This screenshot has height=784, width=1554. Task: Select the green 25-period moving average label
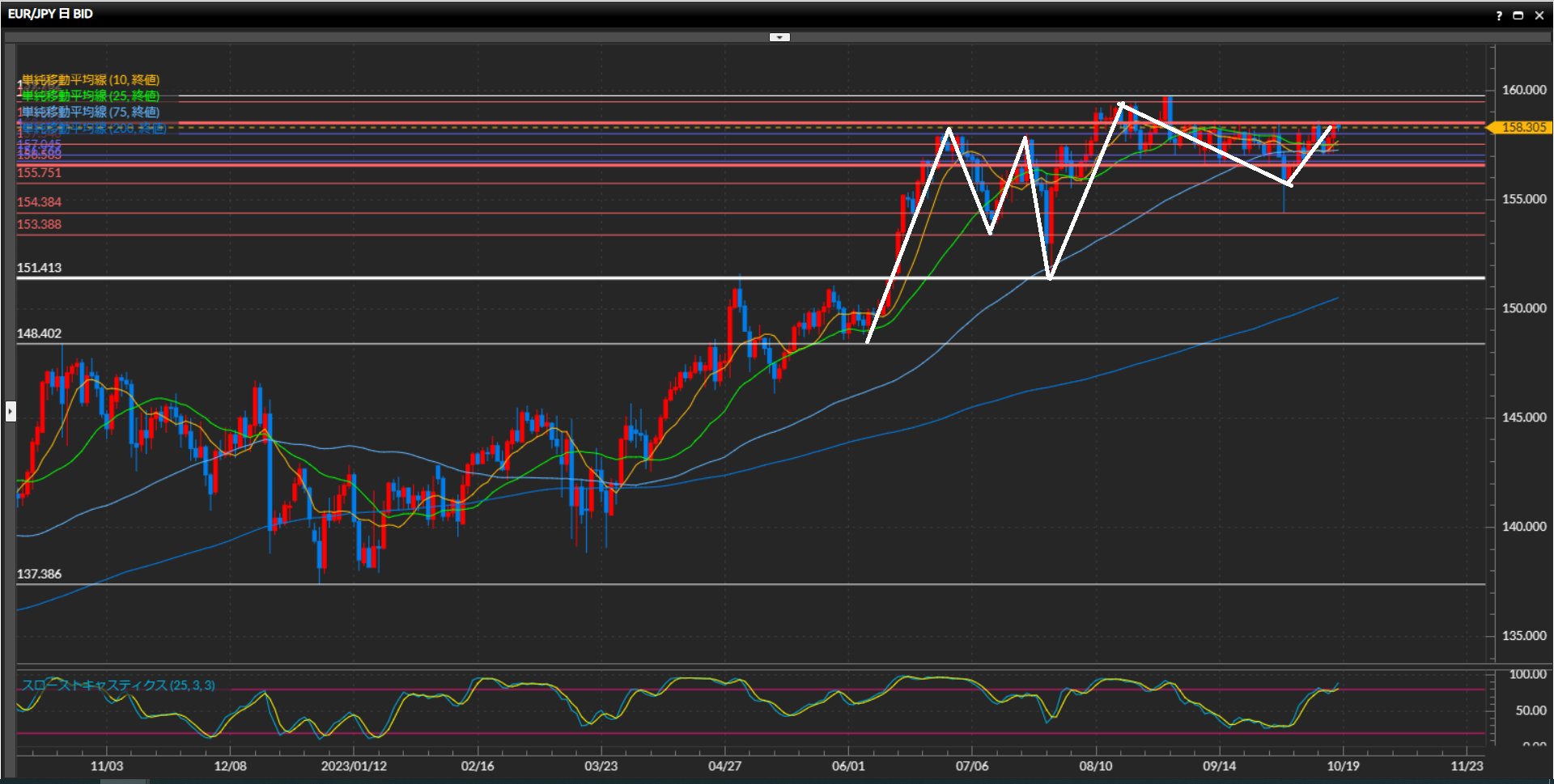91,95
